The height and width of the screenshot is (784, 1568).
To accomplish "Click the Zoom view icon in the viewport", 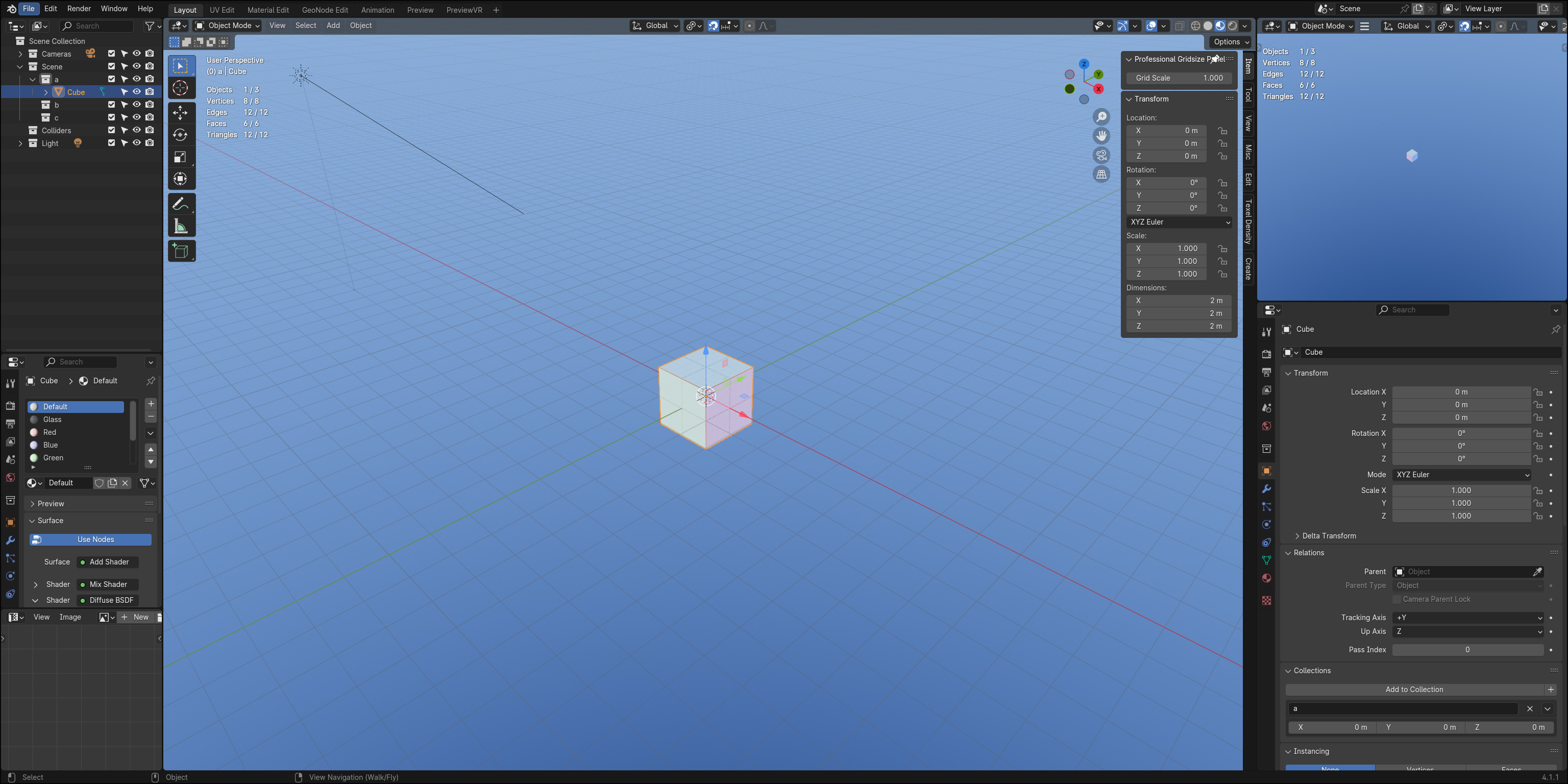I will point(1101,117).
